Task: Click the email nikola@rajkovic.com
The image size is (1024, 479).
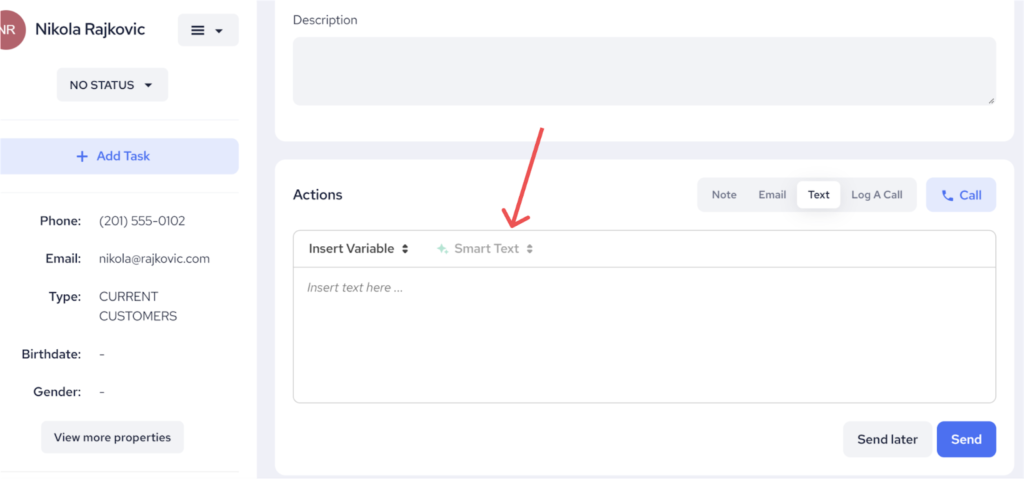Action: click(154, 258)
